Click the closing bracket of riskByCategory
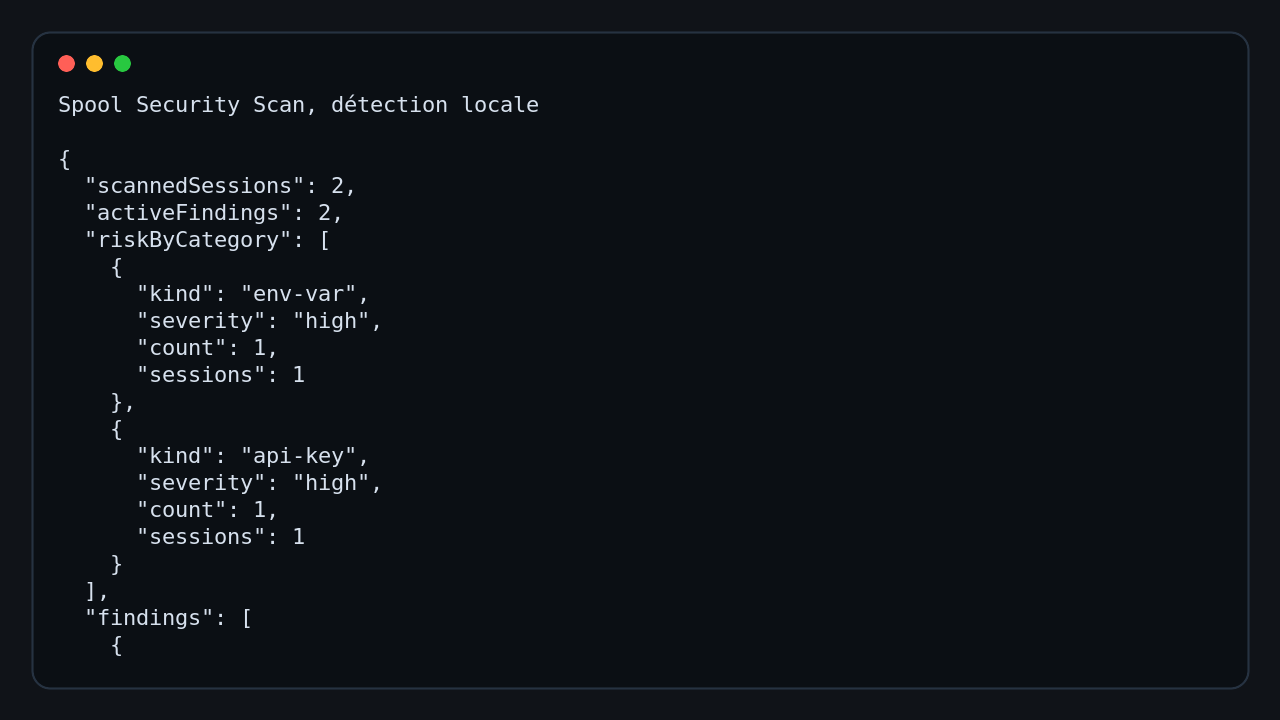Image resolution: width=1280 pixels, height=720 pixels. tap(90, 591)
